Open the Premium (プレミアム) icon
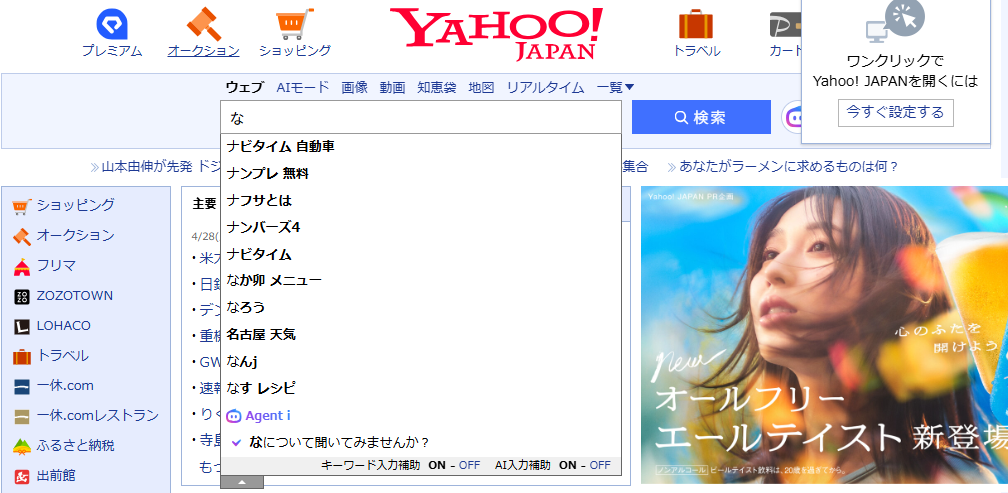The height and width of the screenshot is (493, 1008). (112, 24)
